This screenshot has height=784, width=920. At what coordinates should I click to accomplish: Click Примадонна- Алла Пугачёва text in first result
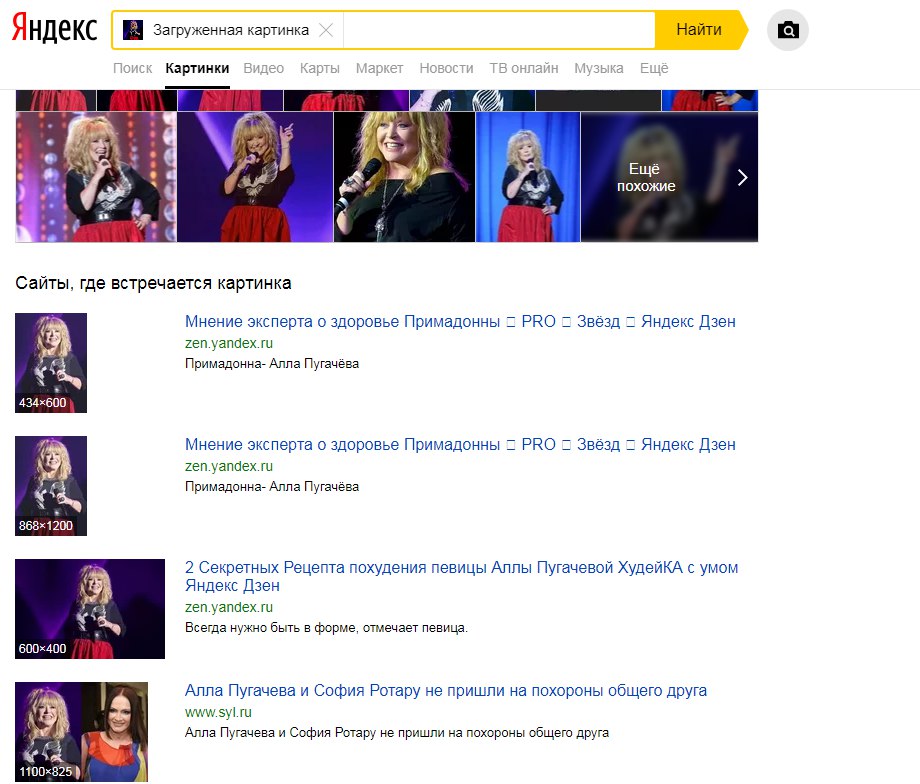272,364
